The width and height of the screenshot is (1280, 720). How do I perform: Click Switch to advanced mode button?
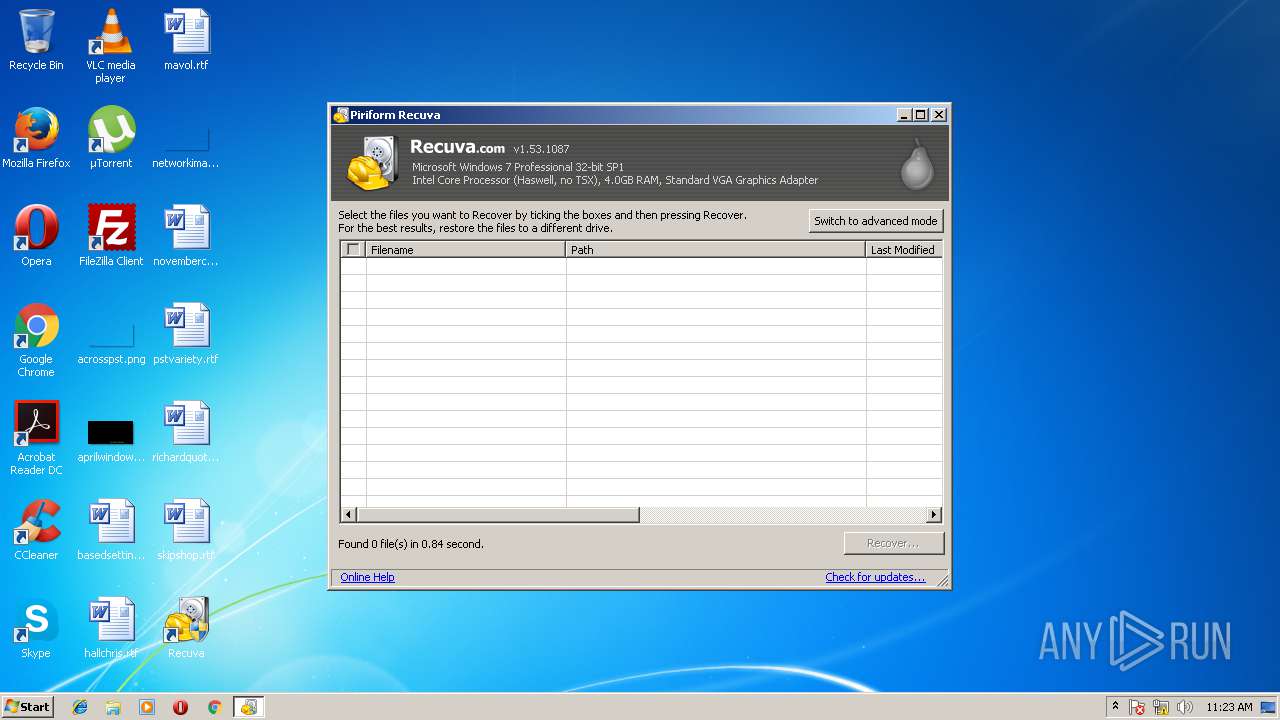(876, 221)
